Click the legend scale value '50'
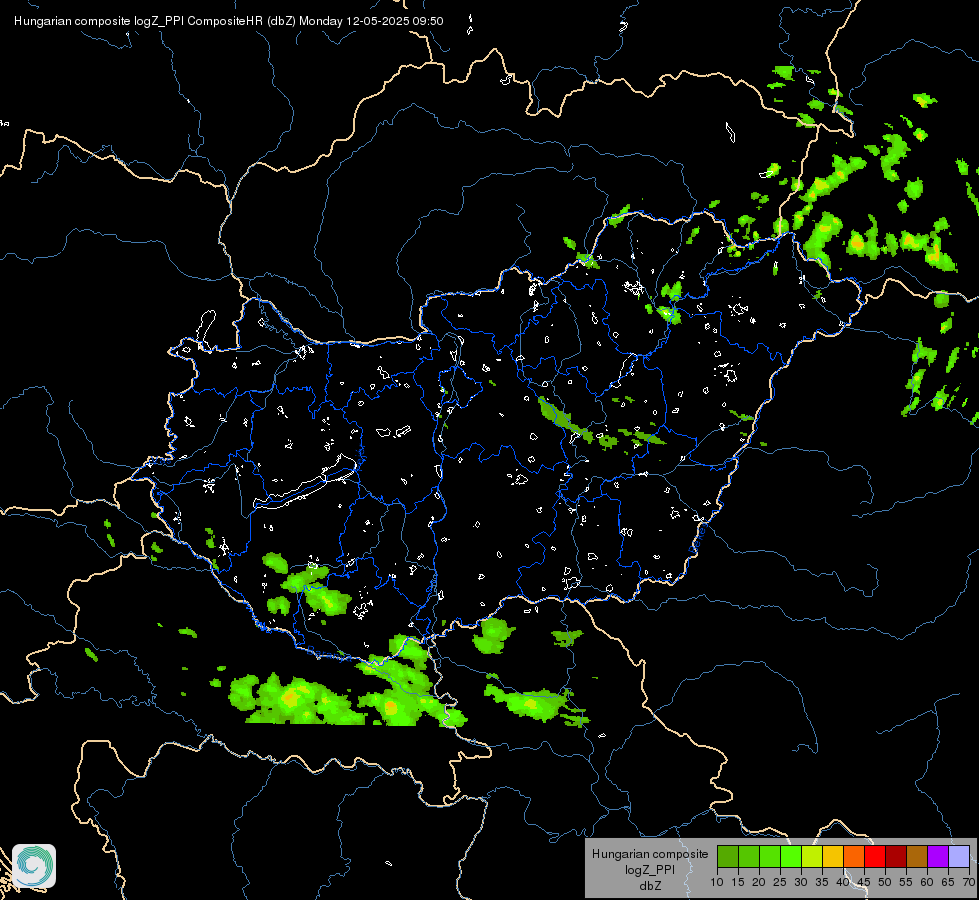979x900 pixels. pos(885,883)
